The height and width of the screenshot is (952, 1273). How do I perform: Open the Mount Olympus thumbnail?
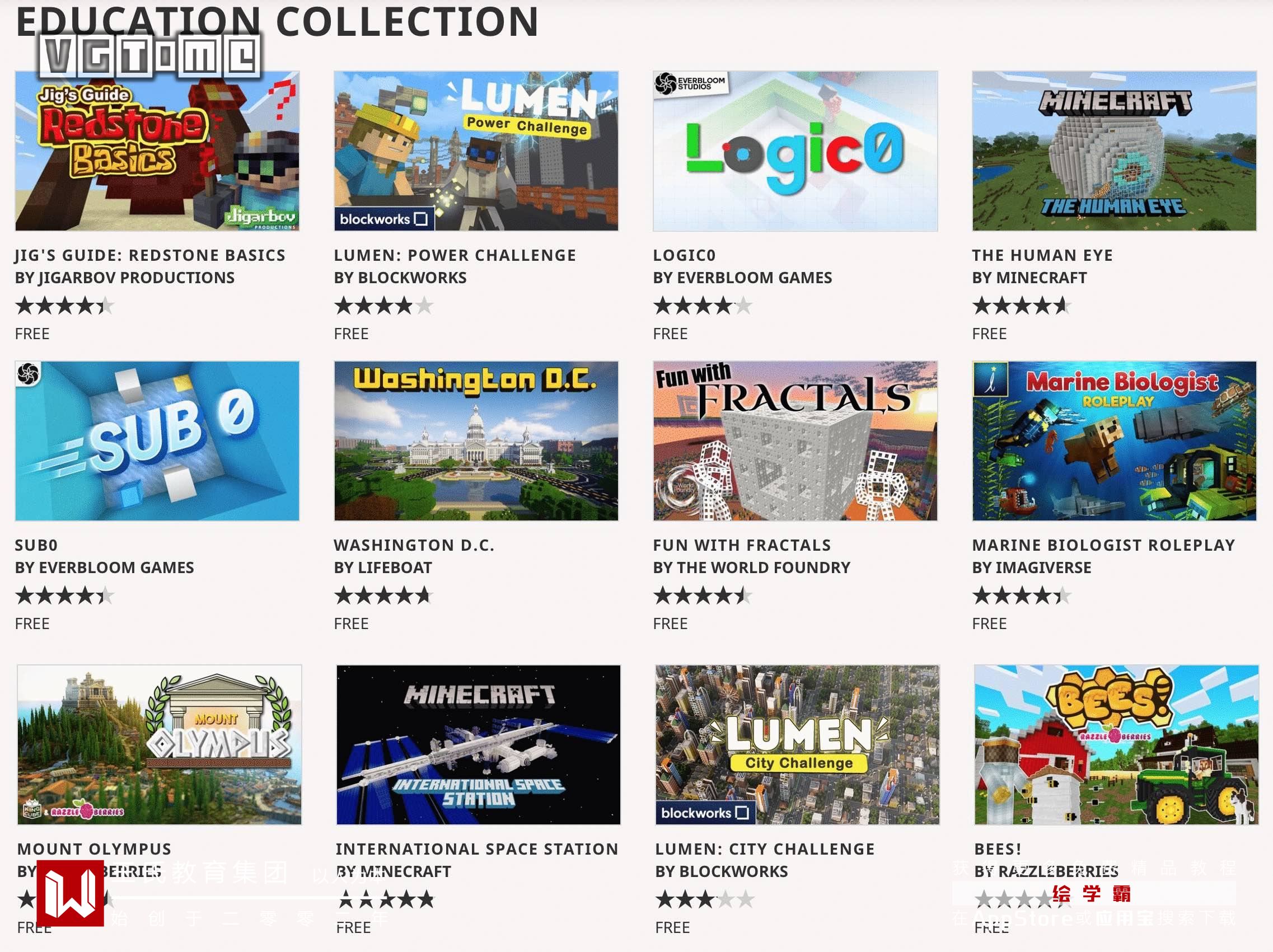(160, 745)
